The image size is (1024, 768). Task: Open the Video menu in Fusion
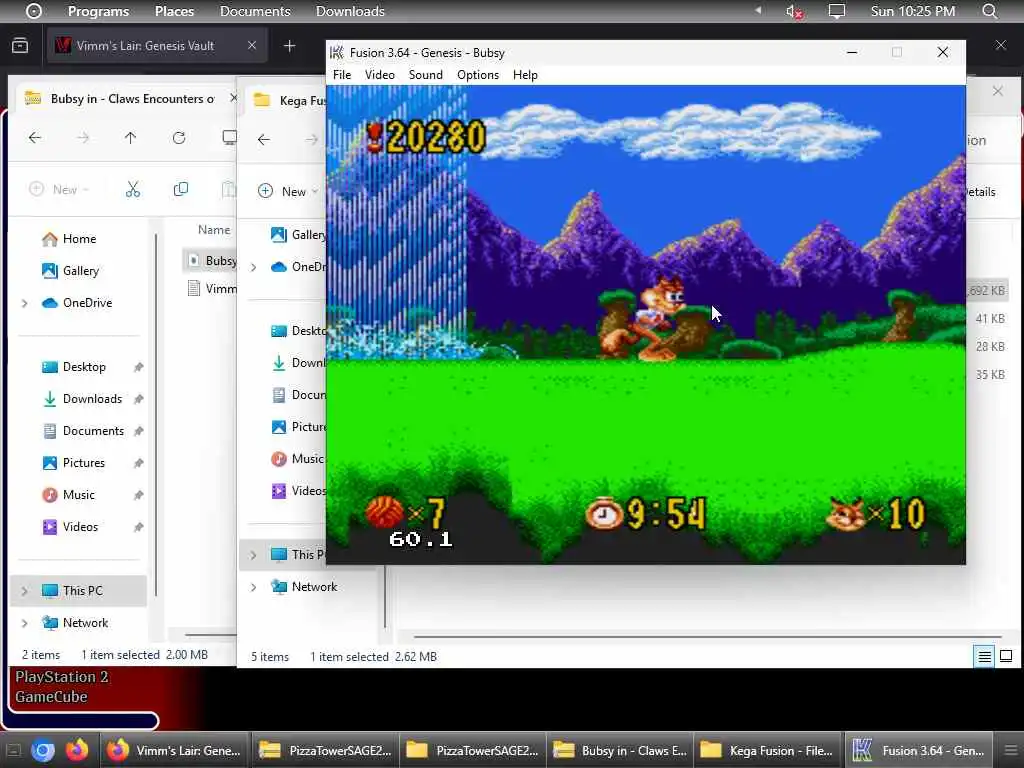[379, 75]
